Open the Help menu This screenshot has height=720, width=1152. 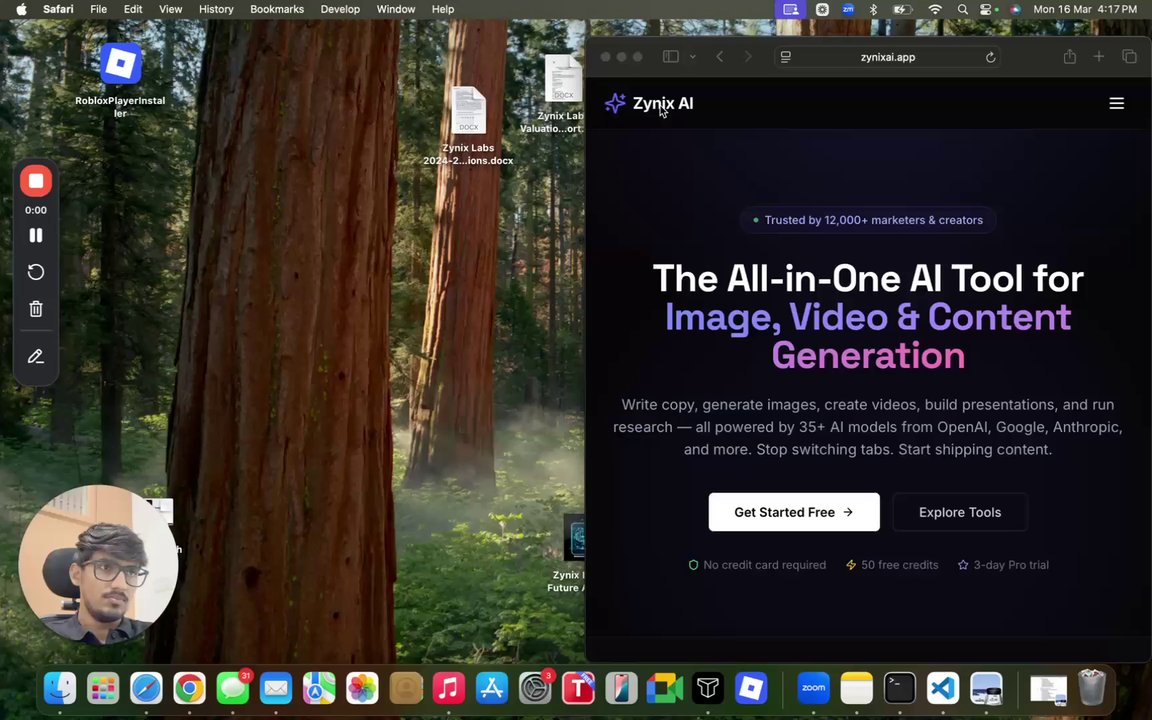[443, 9]
